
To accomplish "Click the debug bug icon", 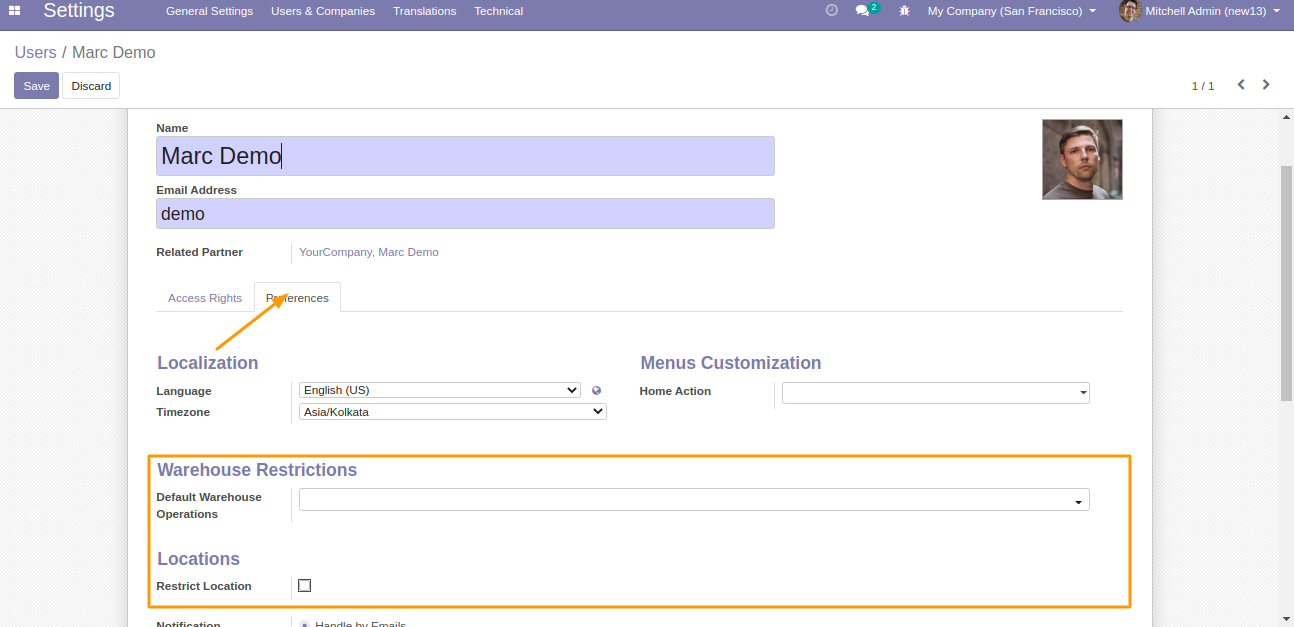I will (904, 11).
